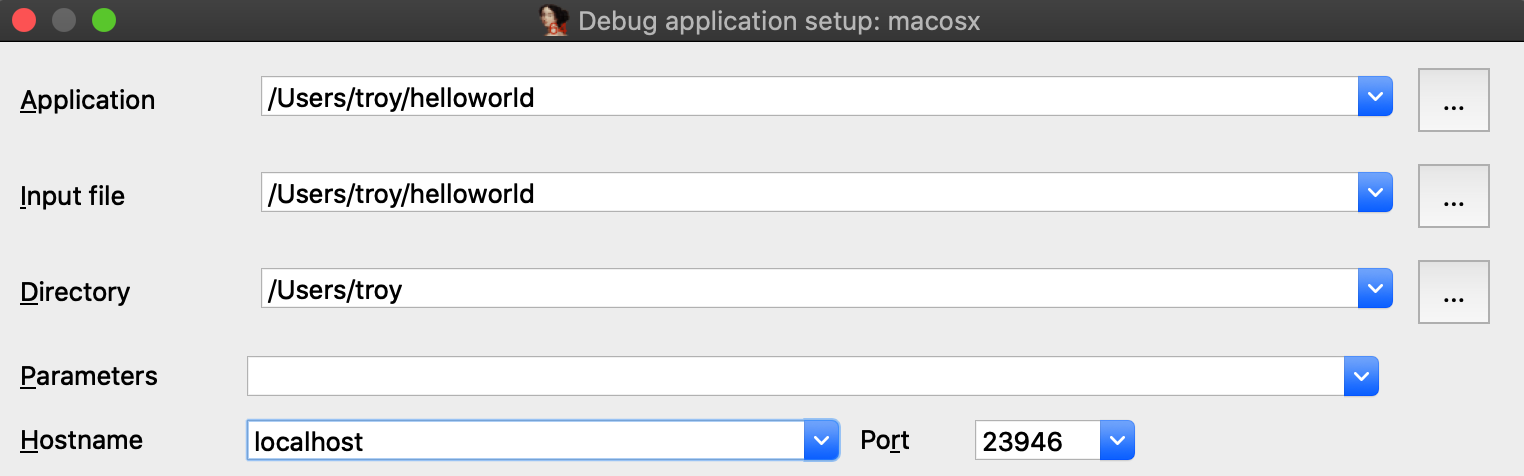The width and height of the screenshot is (1524, 476).
Task: Click the Hostname field containing localhost
Action: (x=525, y=440)
